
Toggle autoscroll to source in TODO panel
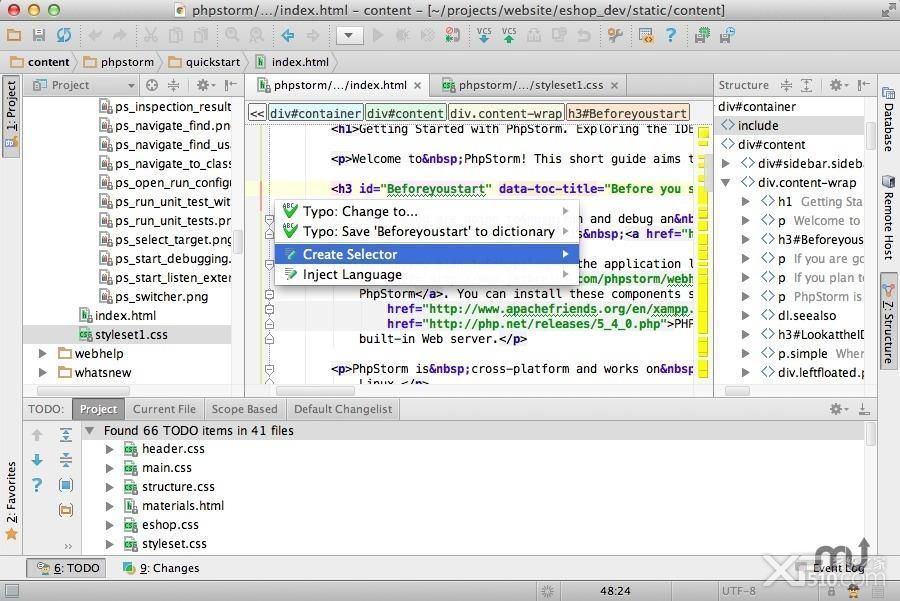66,485
